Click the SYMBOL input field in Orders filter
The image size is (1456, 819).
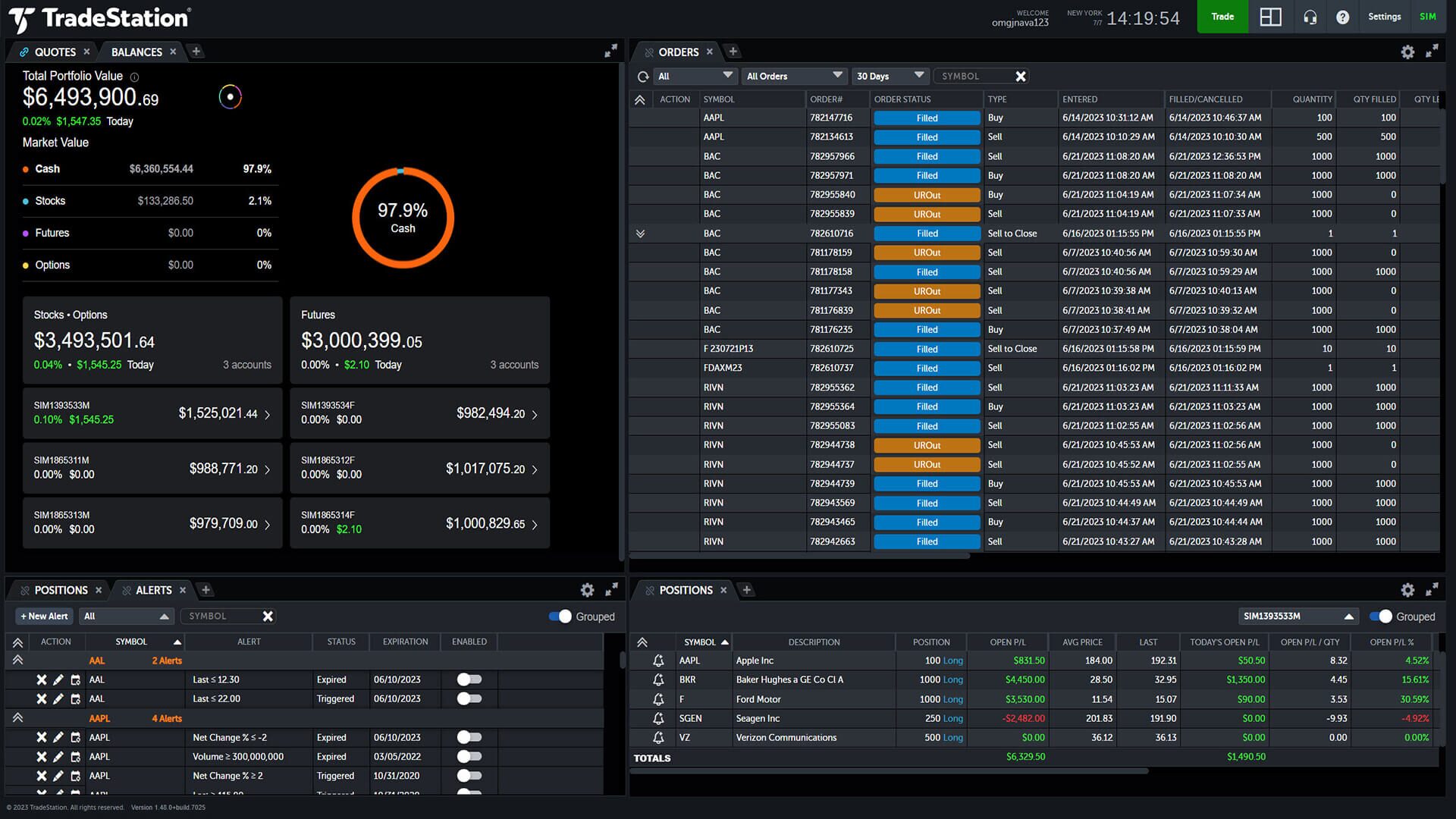975,76
